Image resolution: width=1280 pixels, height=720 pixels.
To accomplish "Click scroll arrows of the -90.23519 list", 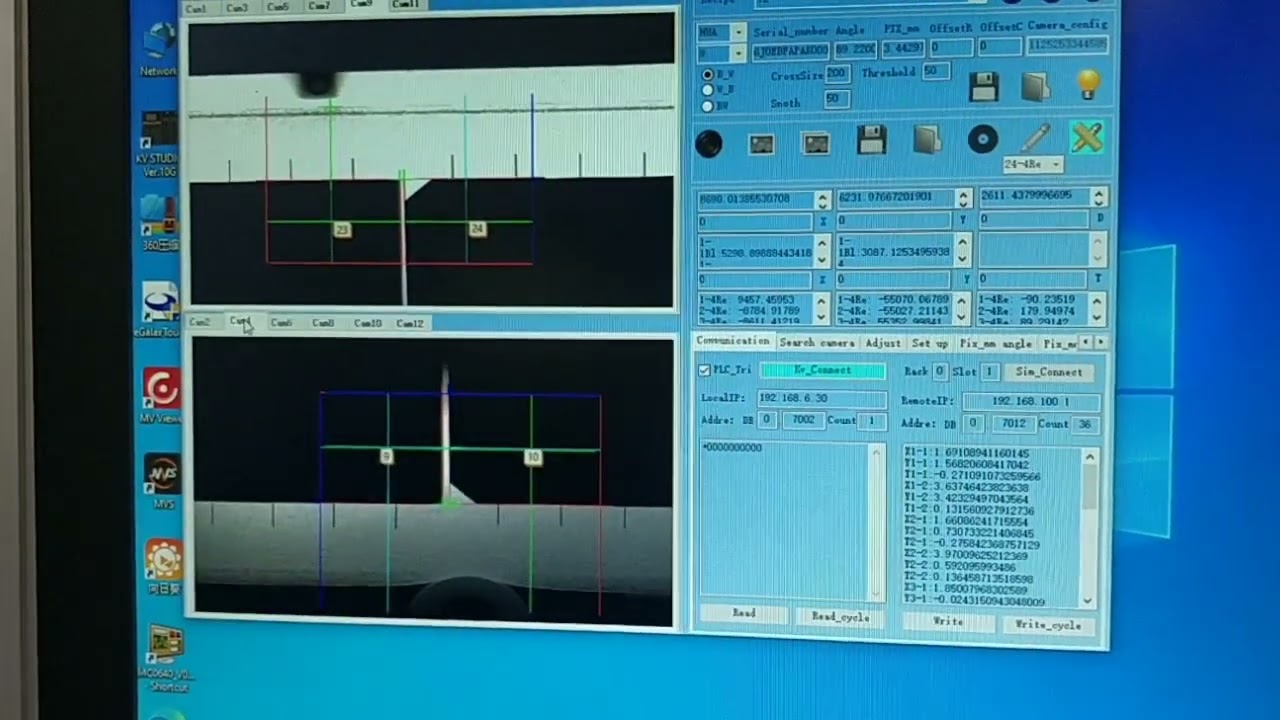I will pyautogui.click(x=1098, y=307).
